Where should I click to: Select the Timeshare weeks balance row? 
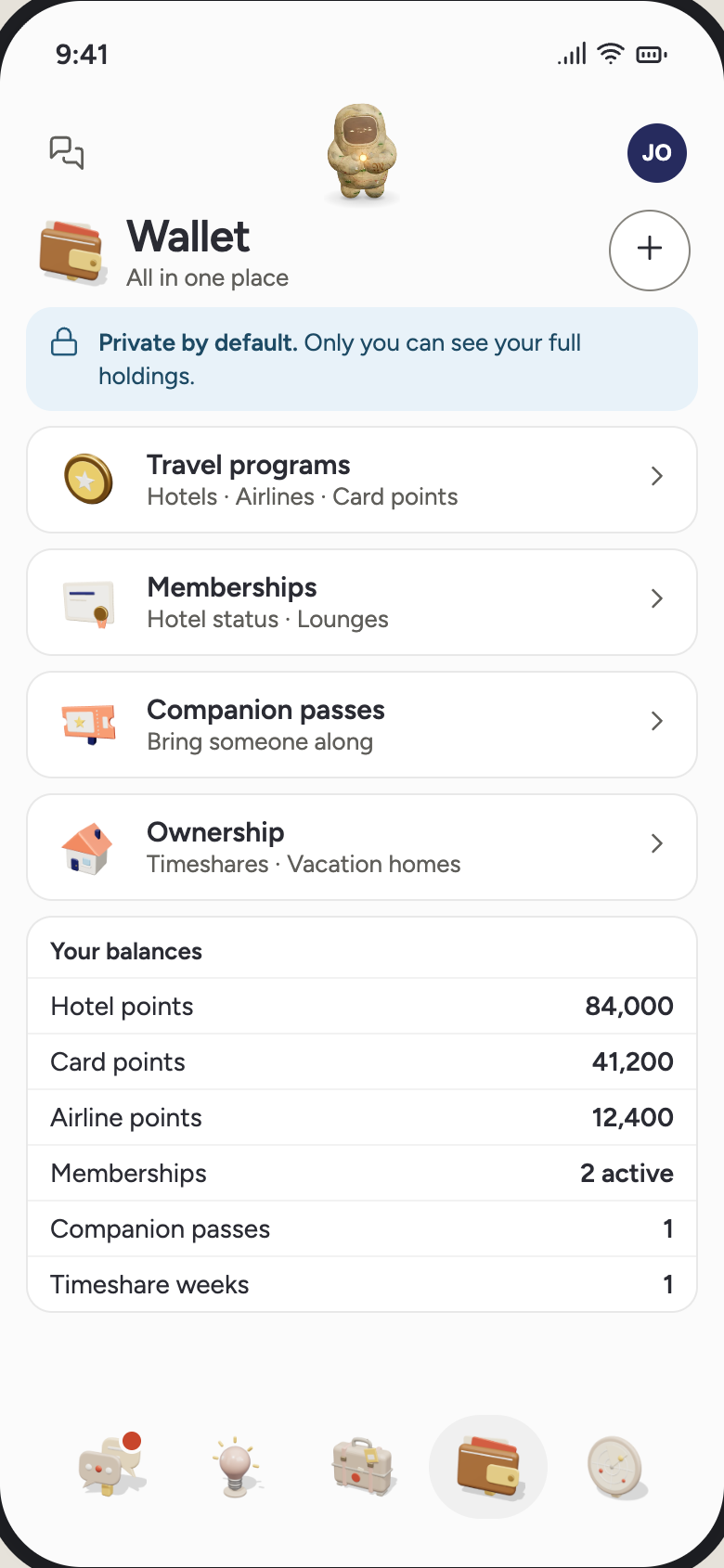(x=362, y=1284)
